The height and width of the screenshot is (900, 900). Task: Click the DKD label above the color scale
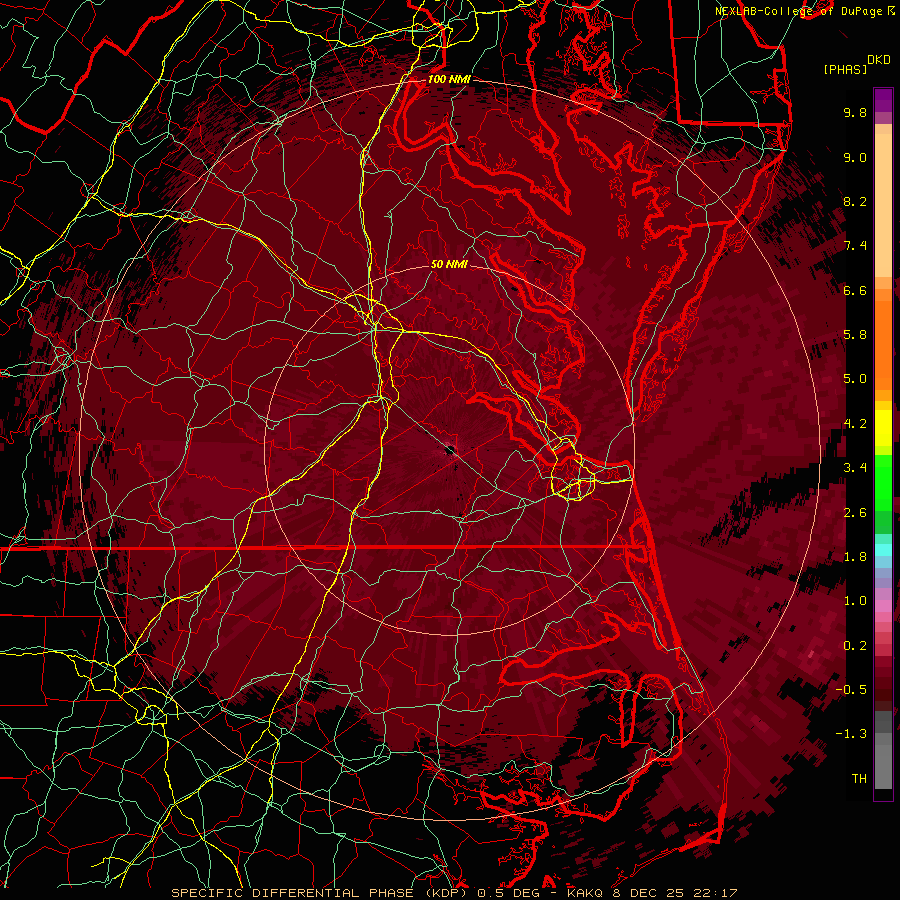click(878, 60)
